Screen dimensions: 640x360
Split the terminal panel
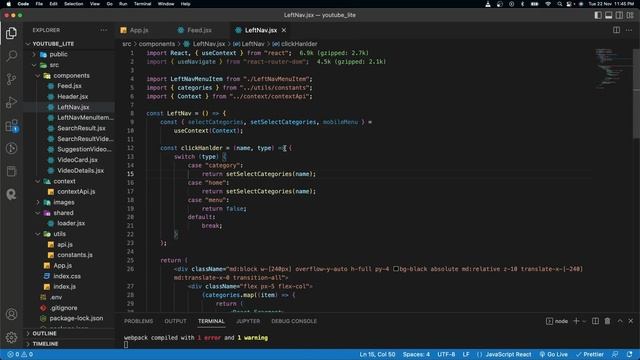(x=596, y=321)
